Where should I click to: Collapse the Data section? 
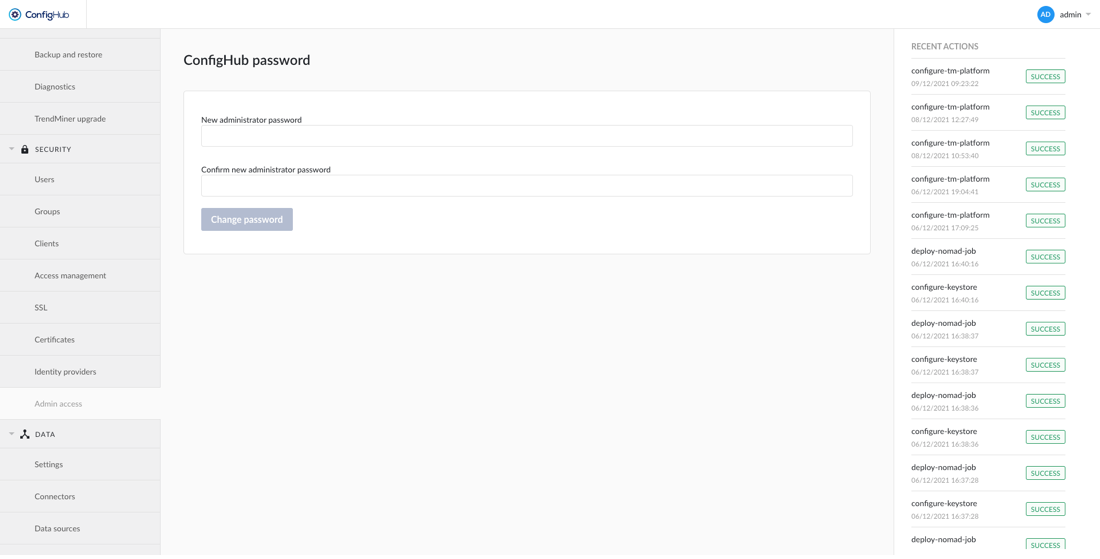pyautogui.click(x=12, y=434)
